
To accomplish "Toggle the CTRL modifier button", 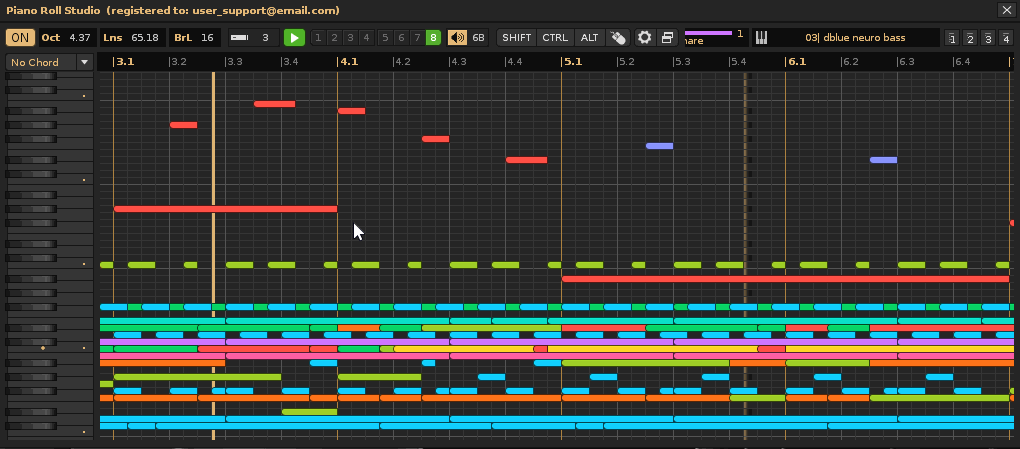I will (x=555, y=38).
